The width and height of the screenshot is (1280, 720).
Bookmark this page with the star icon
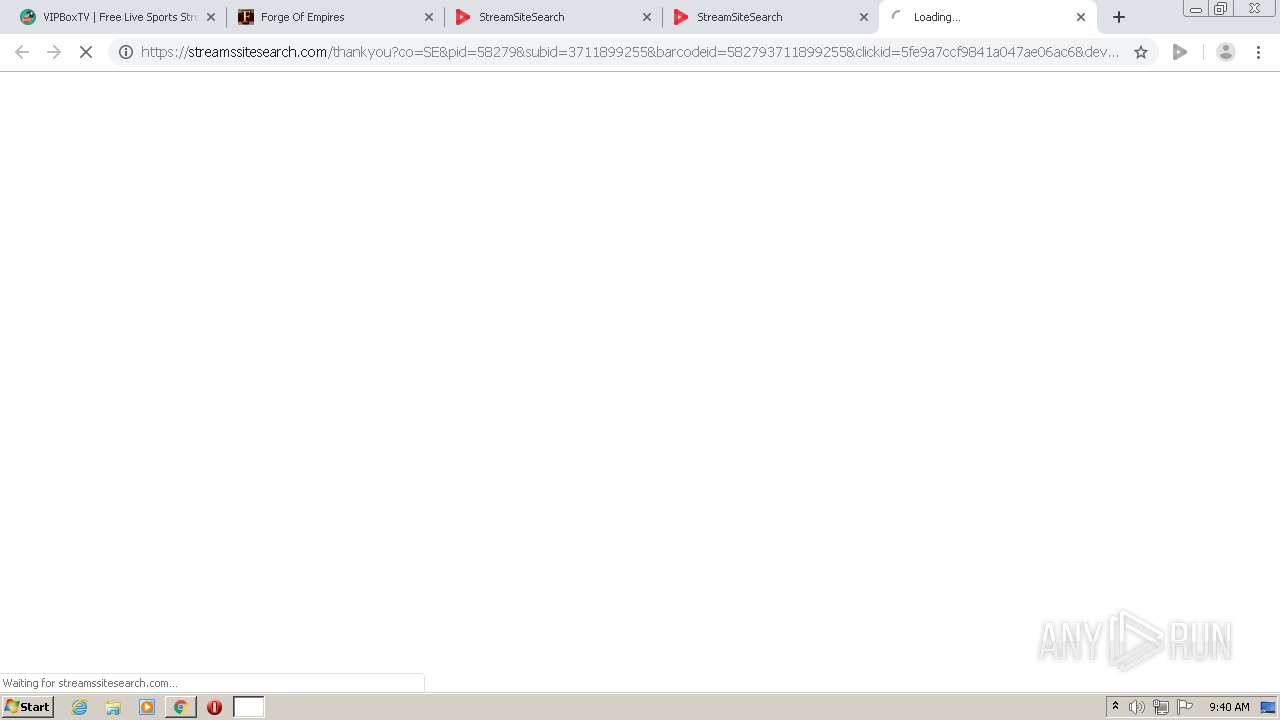point(1141,52)
